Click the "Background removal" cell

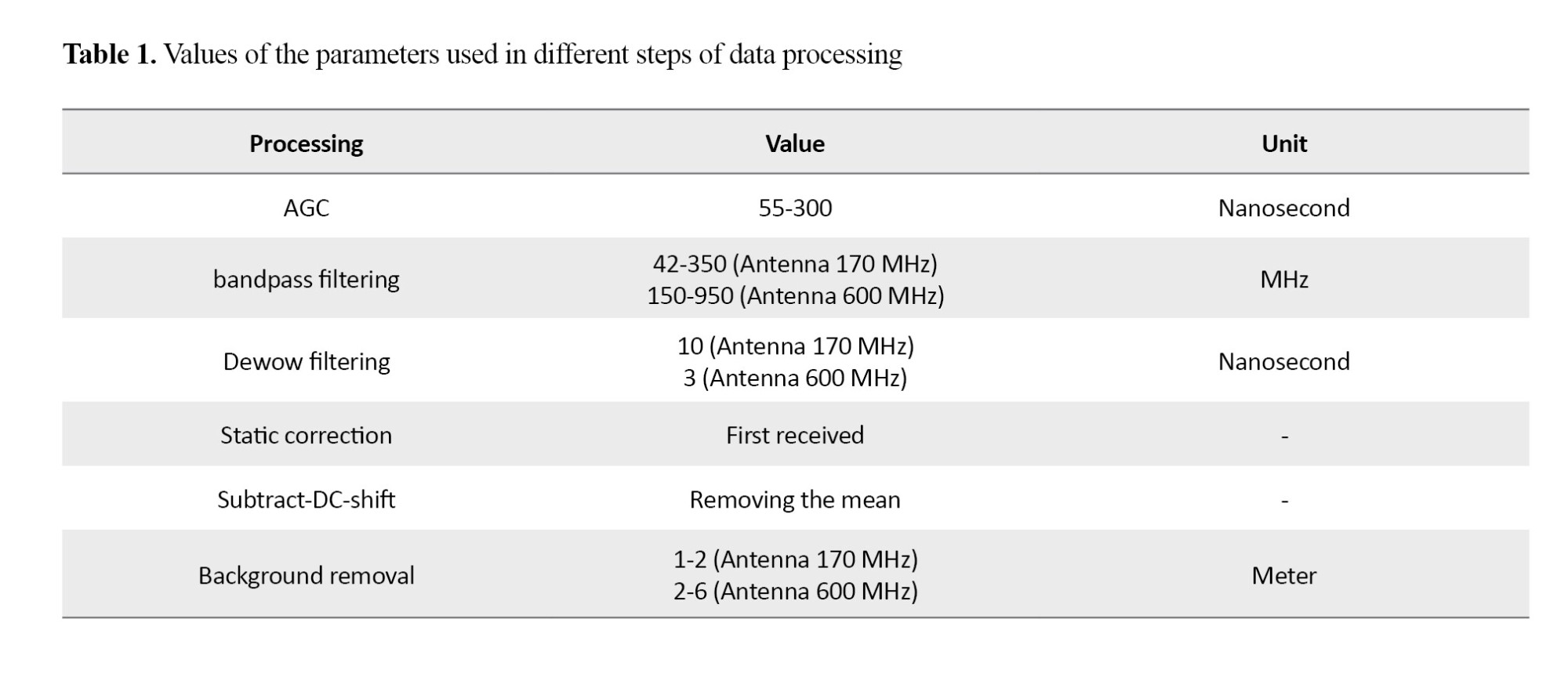pyautogui.click(x=306, y=575)
